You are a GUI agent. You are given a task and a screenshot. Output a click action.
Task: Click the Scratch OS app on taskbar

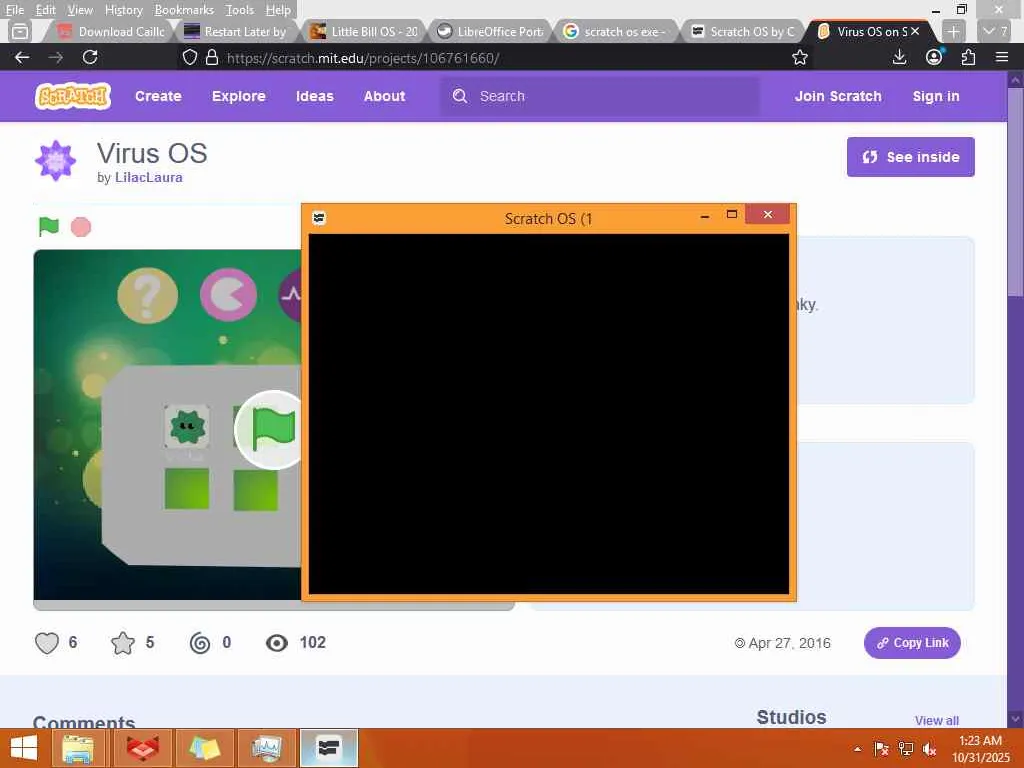point(328,748)
